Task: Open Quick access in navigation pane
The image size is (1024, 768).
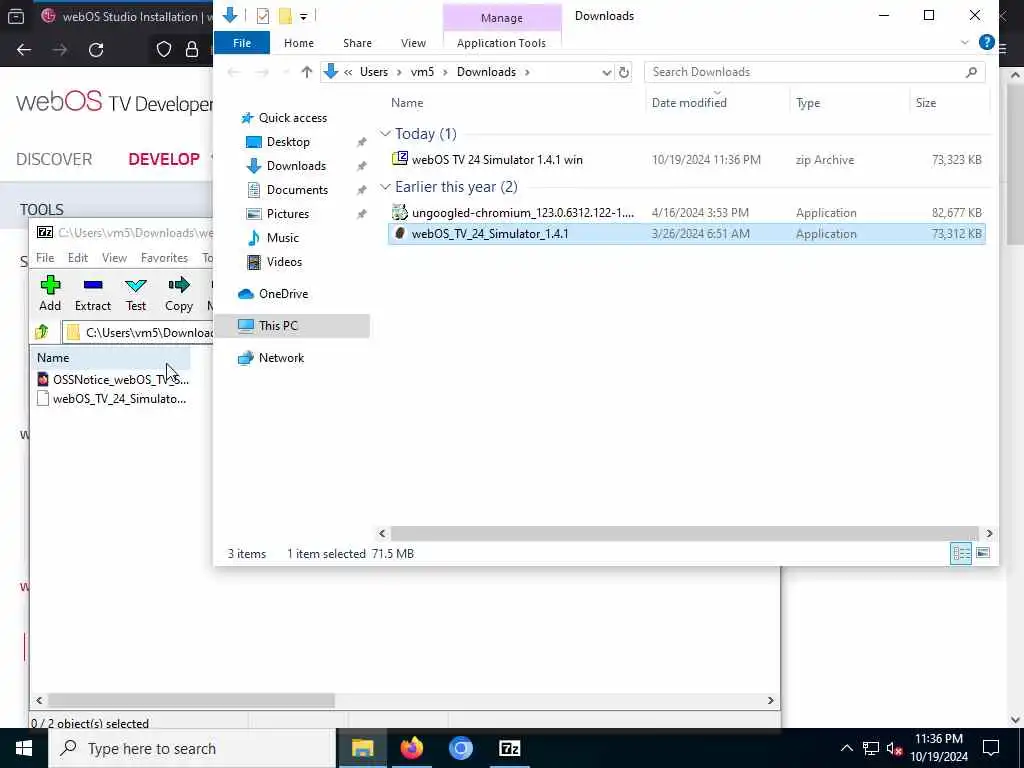Action: pos(293,118)
